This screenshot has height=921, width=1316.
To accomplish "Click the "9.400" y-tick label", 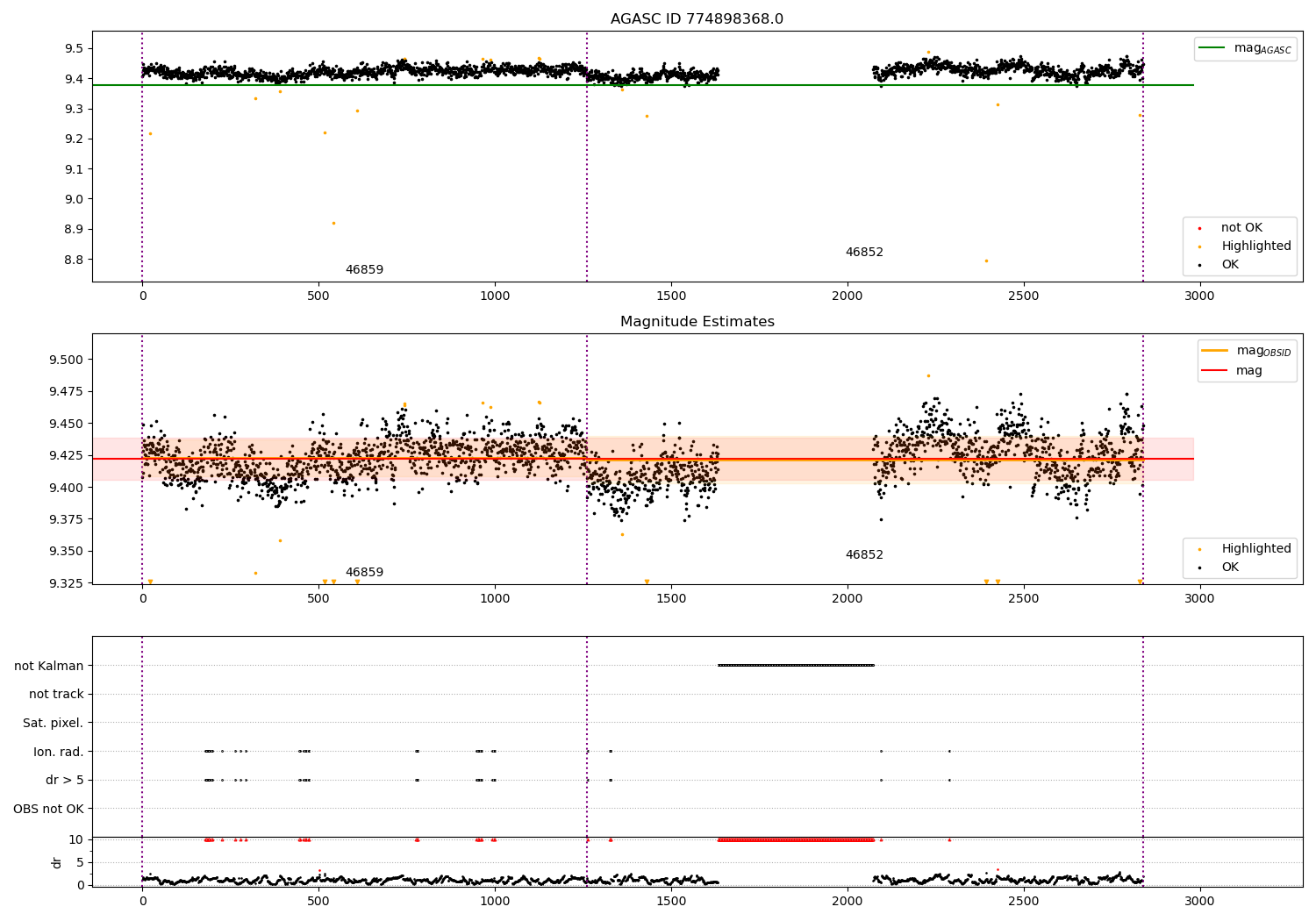I will click(68, 489).
